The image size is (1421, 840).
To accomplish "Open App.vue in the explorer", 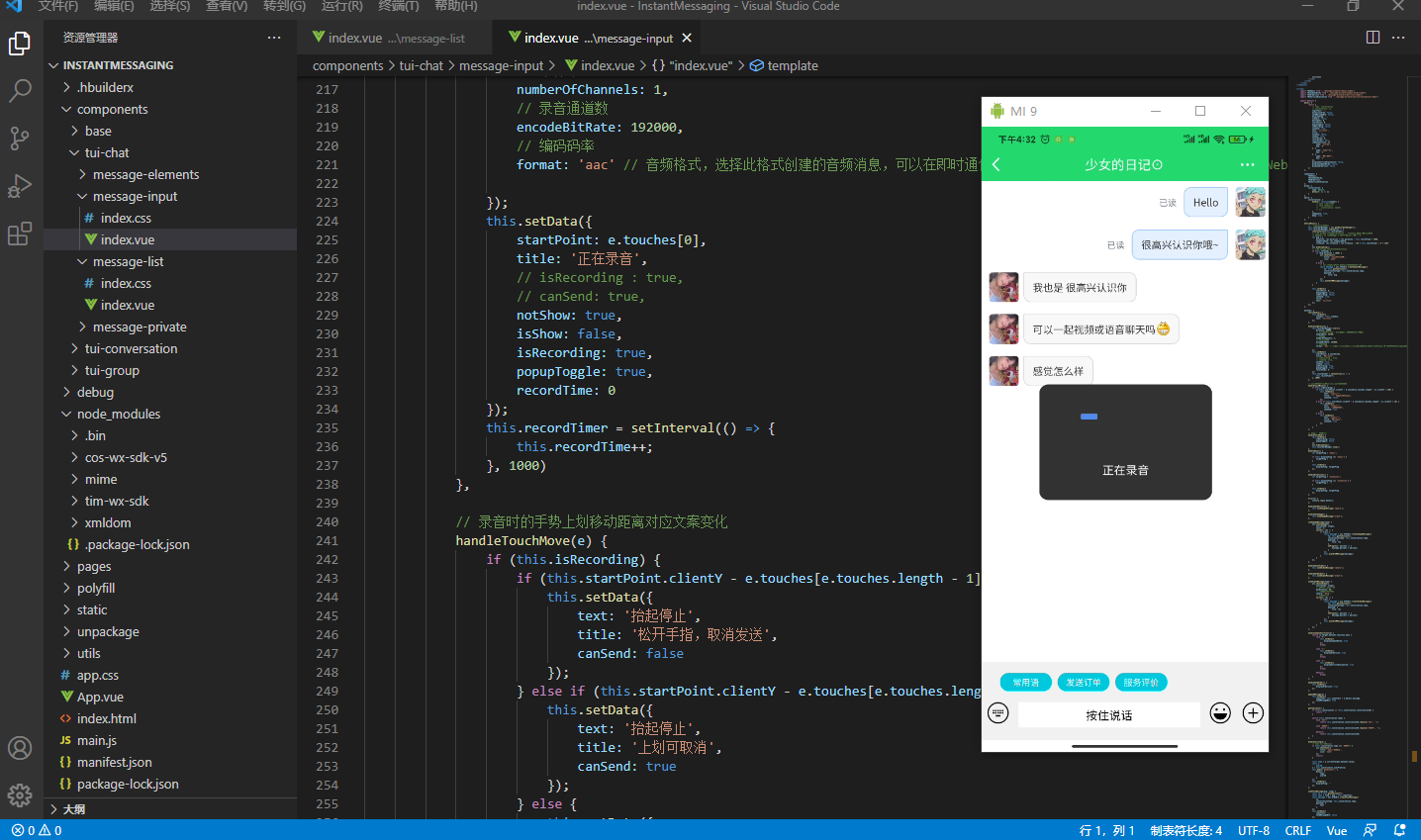I will click(x=170, y=697).
